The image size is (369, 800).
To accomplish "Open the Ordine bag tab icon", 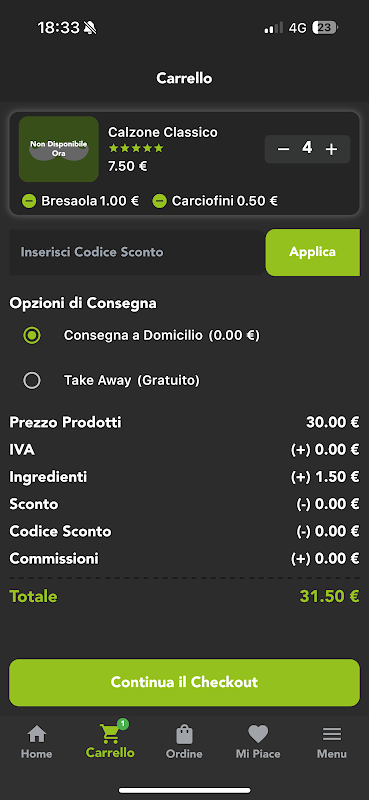I will pos(184,735).
